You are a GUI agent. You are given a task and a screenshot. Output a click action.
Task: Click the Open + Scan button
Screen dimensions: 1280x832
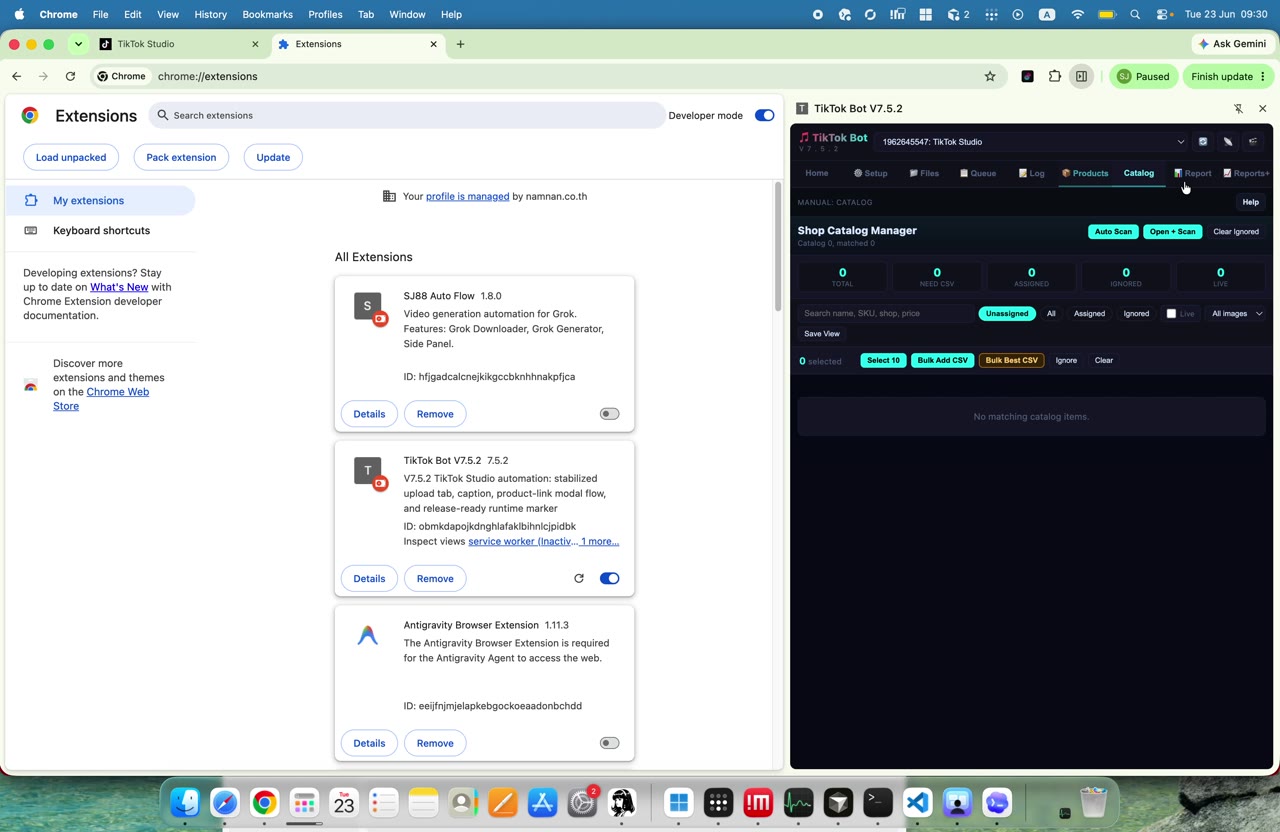click(1172, 231)
